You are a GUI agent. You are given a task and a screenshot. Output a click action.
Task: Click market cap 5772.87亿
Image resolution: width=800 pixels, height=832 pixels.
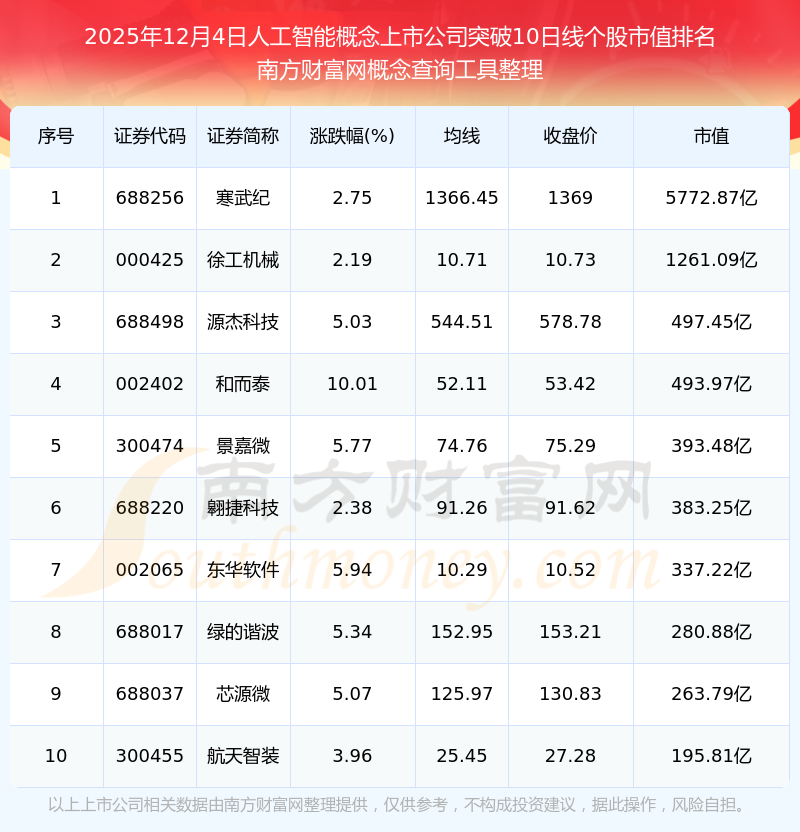711,198
